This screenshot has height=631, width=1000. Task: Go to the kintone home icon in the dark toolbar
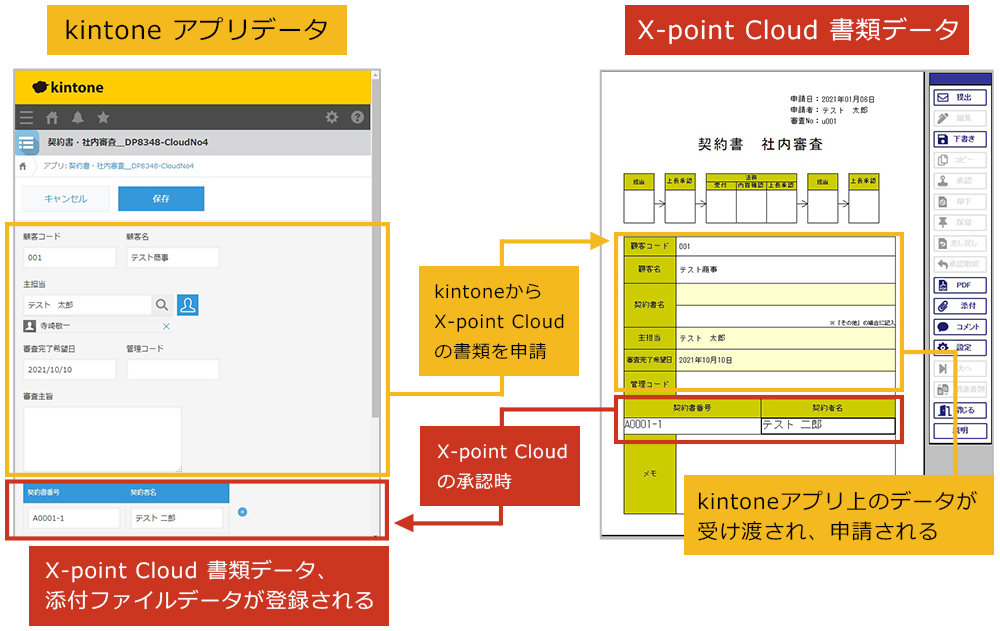coord(52,117)
